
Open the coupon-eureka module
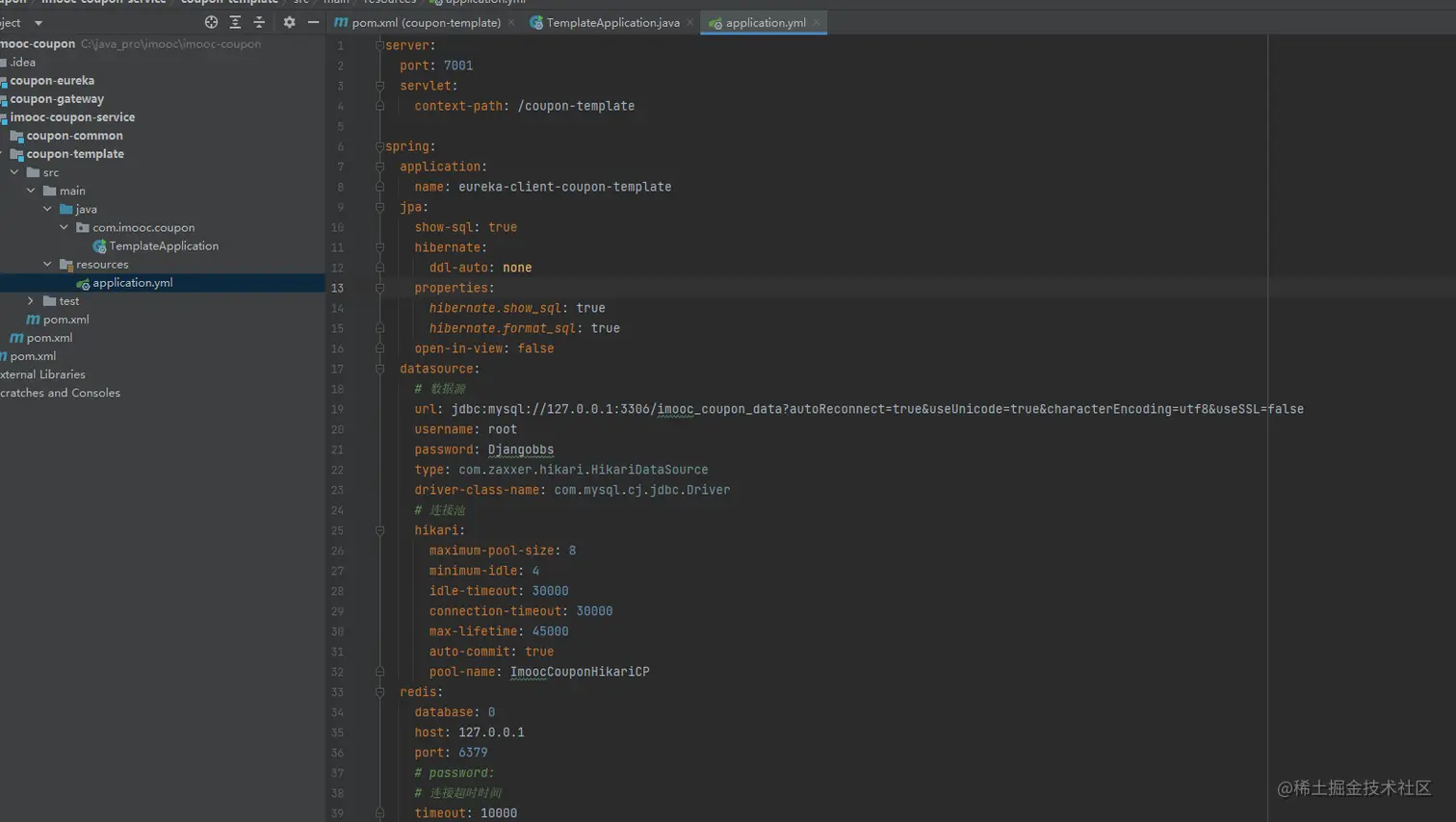click(52, 81)
